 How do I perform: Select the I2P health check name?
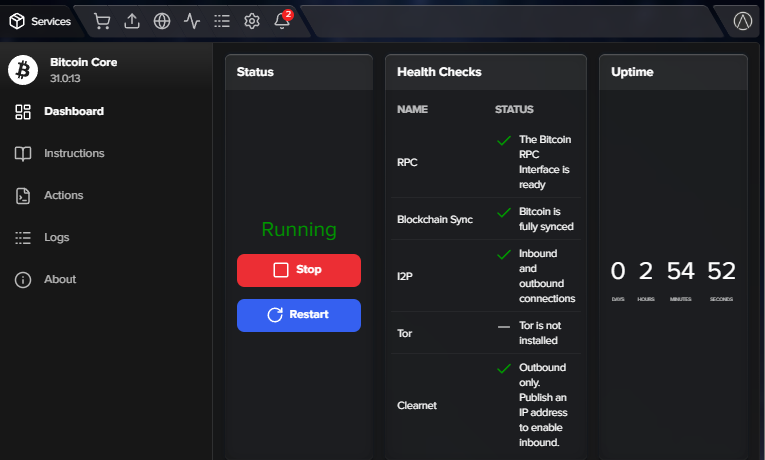point(404,276)
